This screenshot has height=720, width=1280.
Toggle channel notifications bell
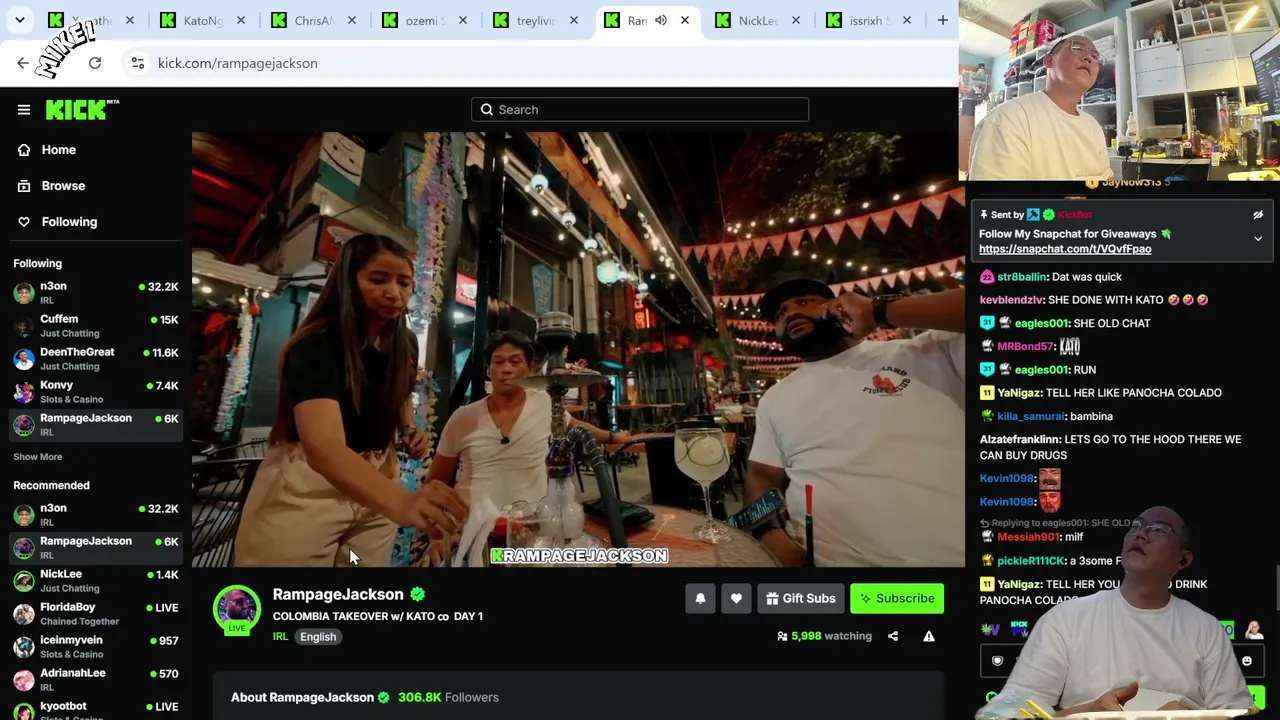click(700, 599)
